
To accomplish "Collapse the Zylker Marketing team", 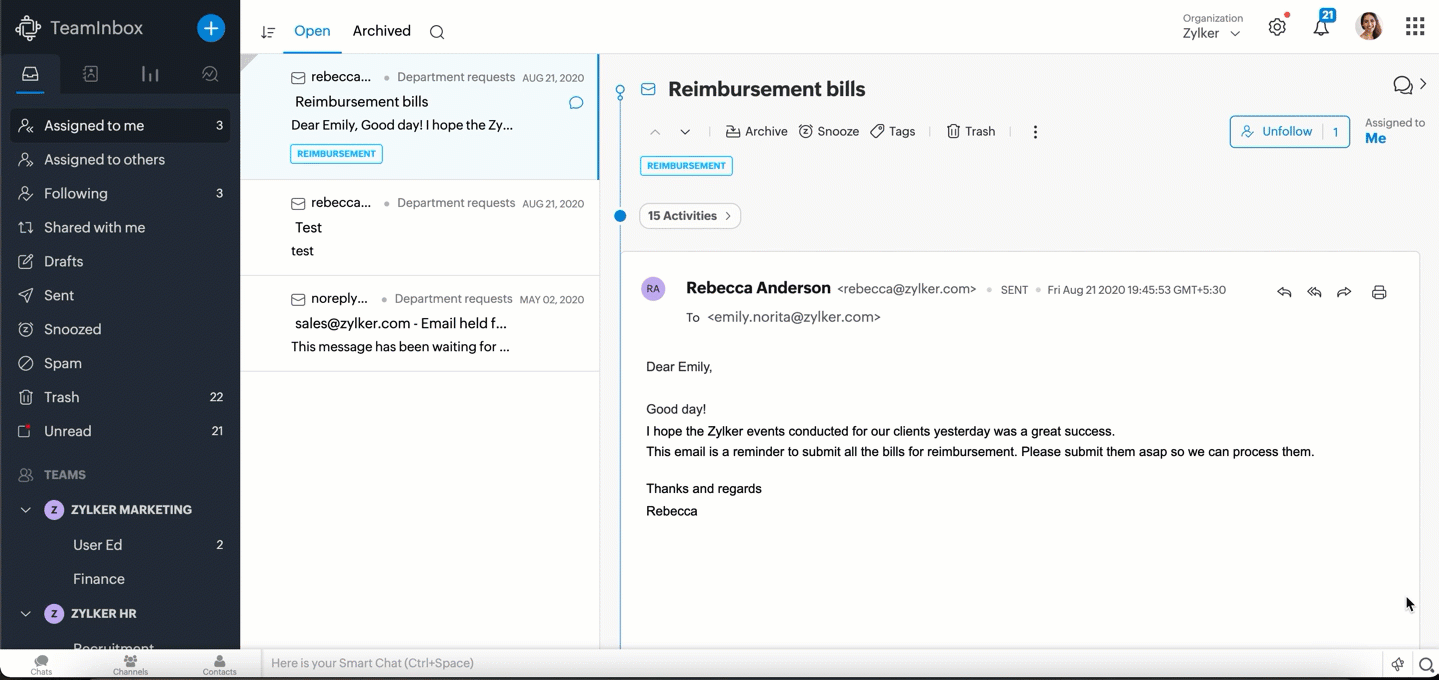I will (x=26, y=510).
